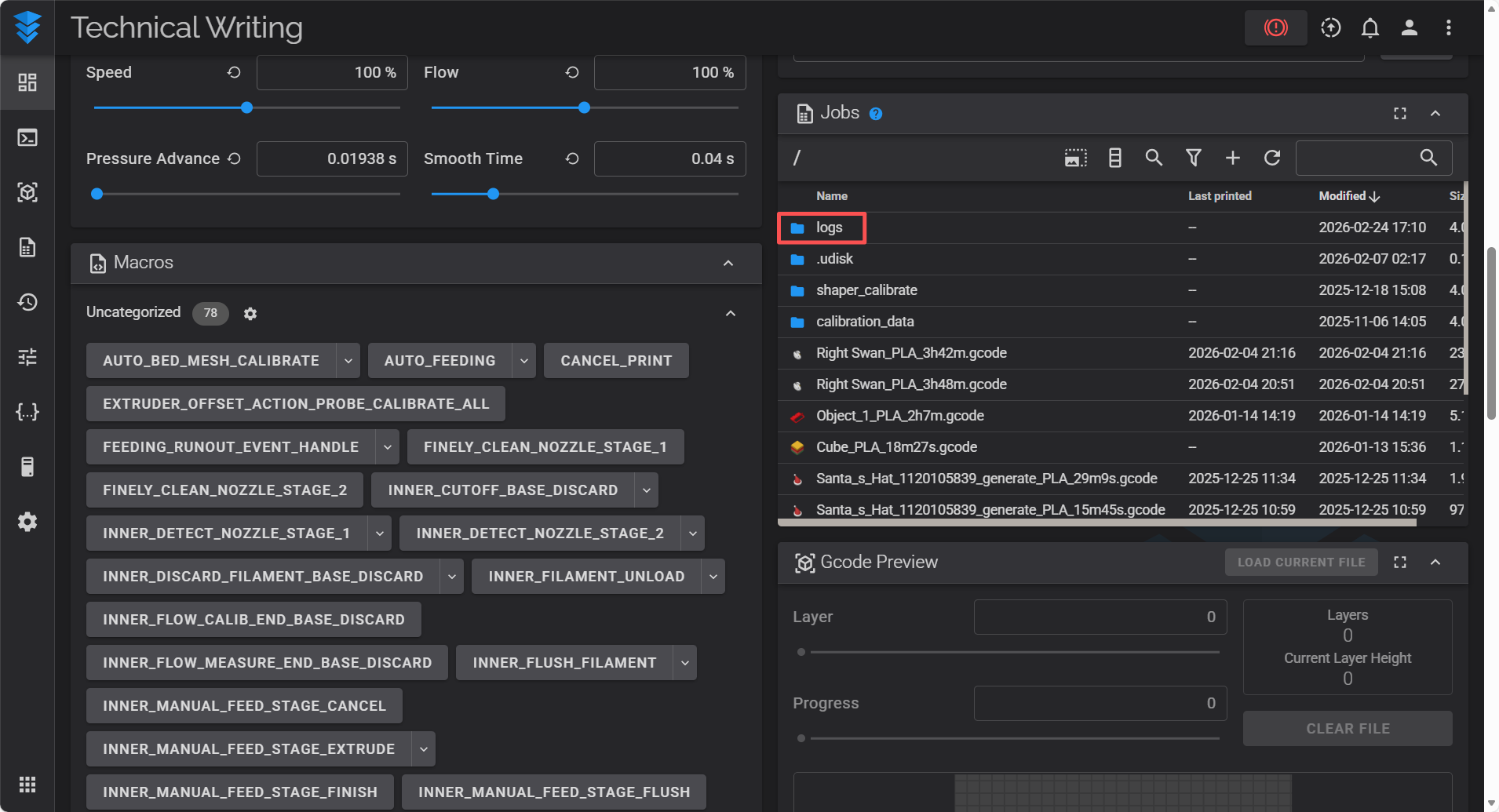
Task: Click the emergency stop icon
Action: (x=1275, y=28)
